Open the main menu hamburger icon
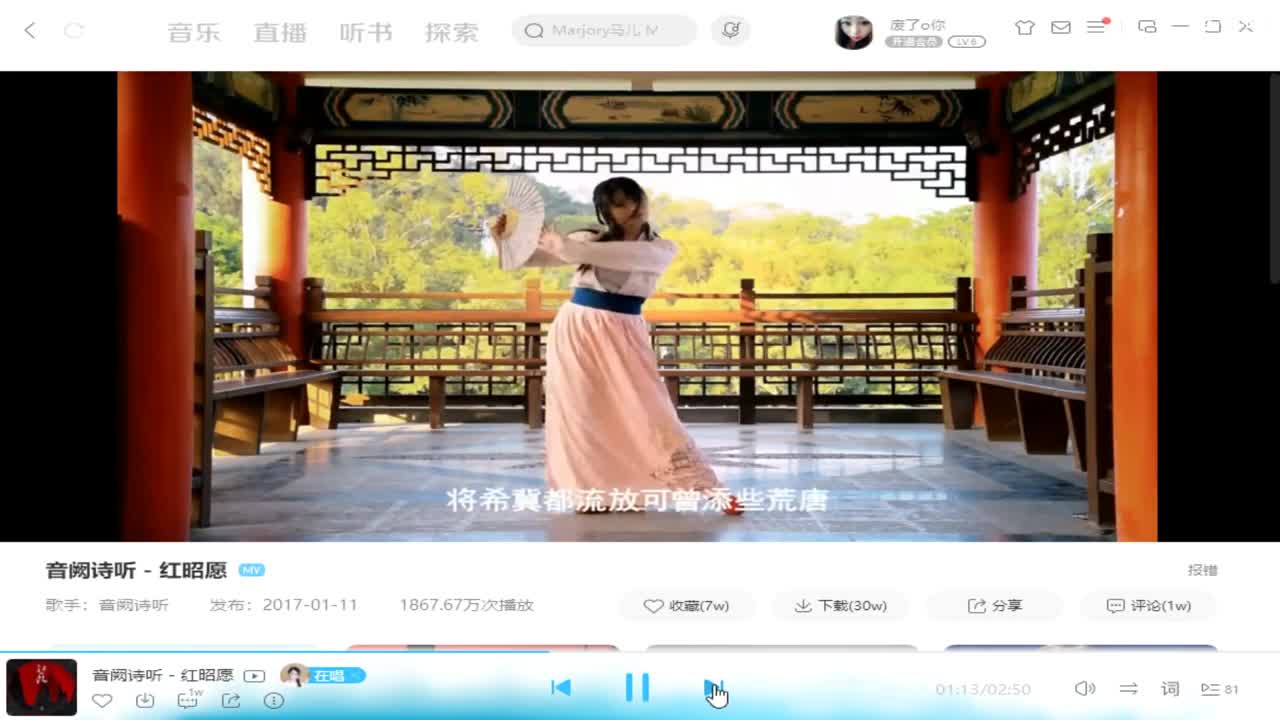 pyautogui.click(x=1097, y=27)
